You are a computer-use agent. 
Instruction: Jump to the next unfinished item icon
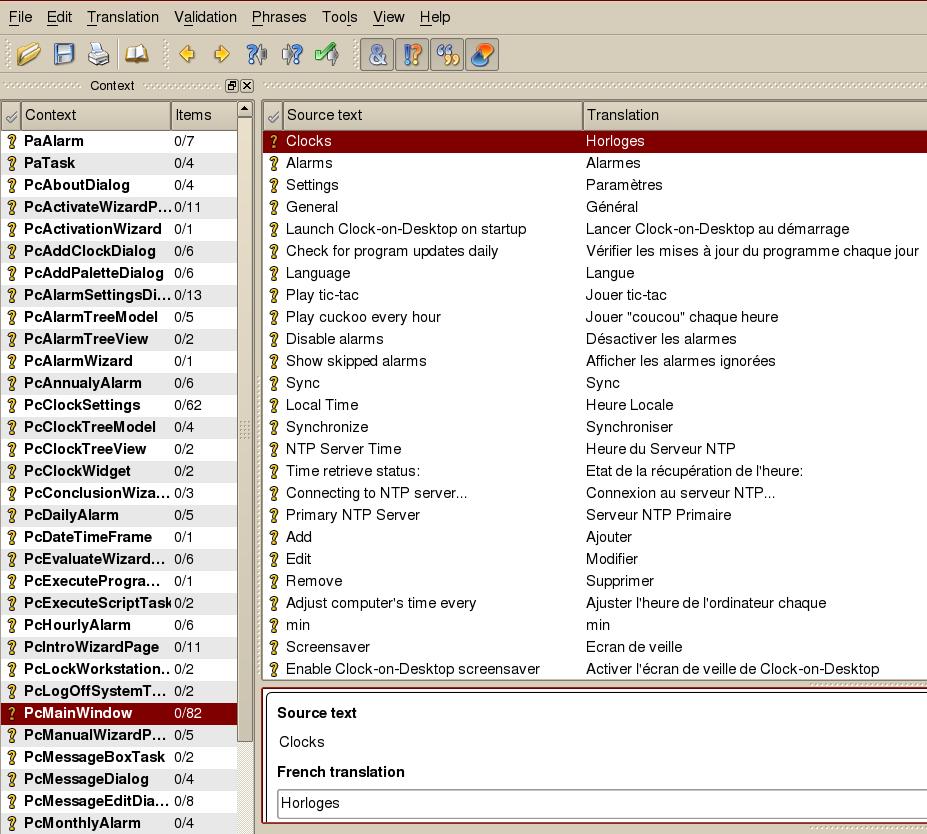click(291, 54)
